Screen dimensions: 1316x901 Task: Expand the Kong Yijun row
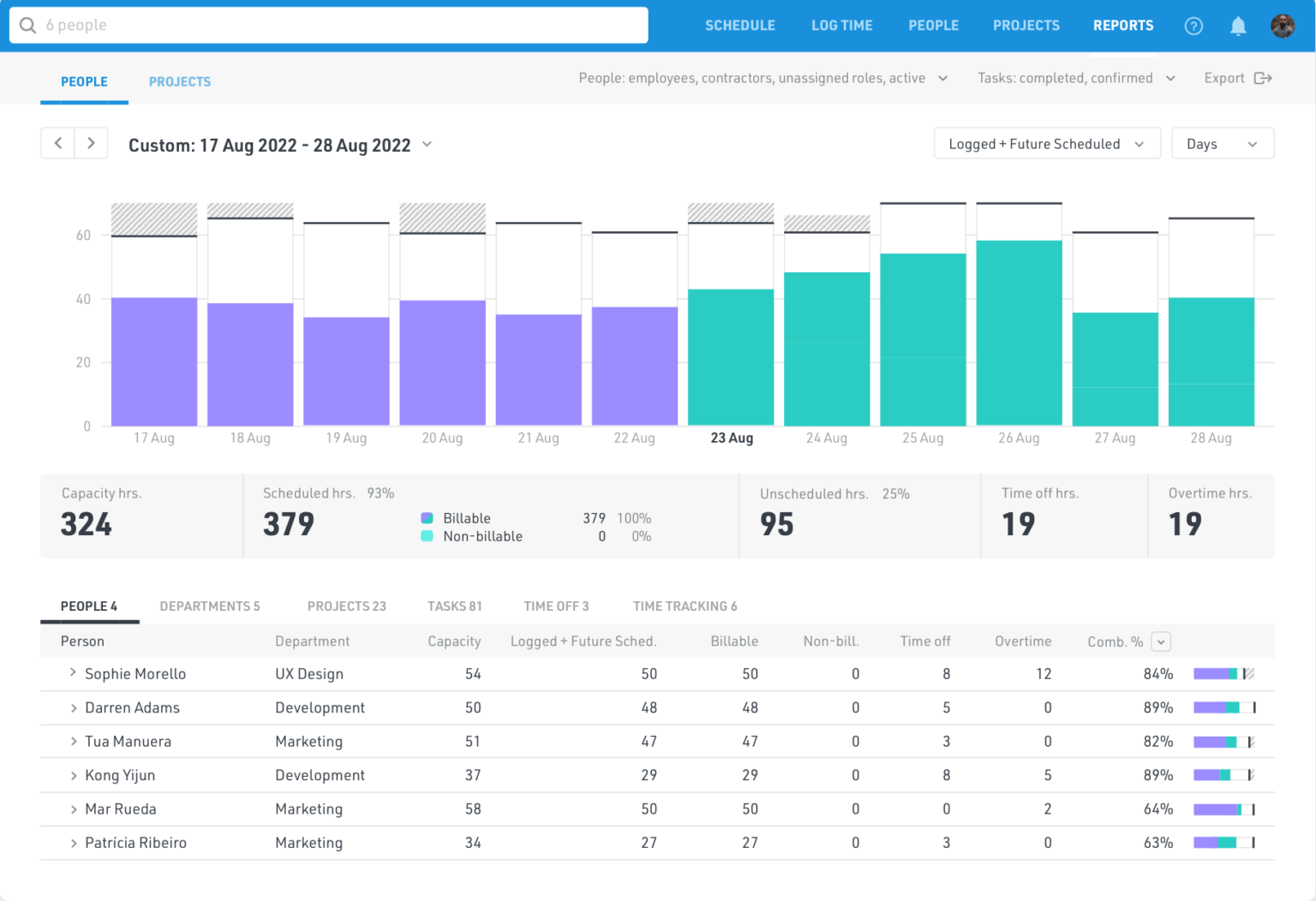tap(73, 775)
